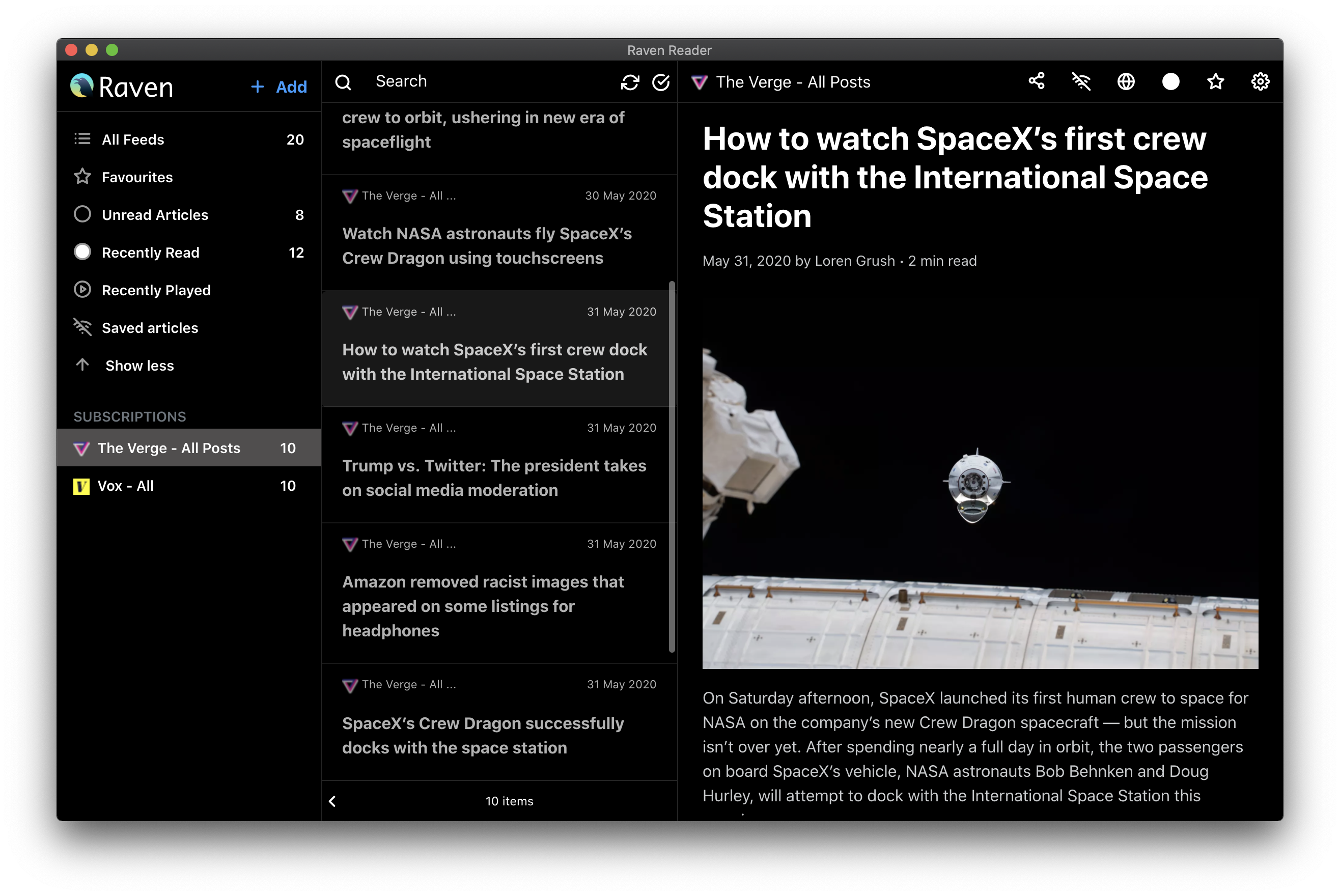1340x896 pixels.
Task: Click the globe/browser view icon
Action: pyautogui.click(x=1125, y=81)
